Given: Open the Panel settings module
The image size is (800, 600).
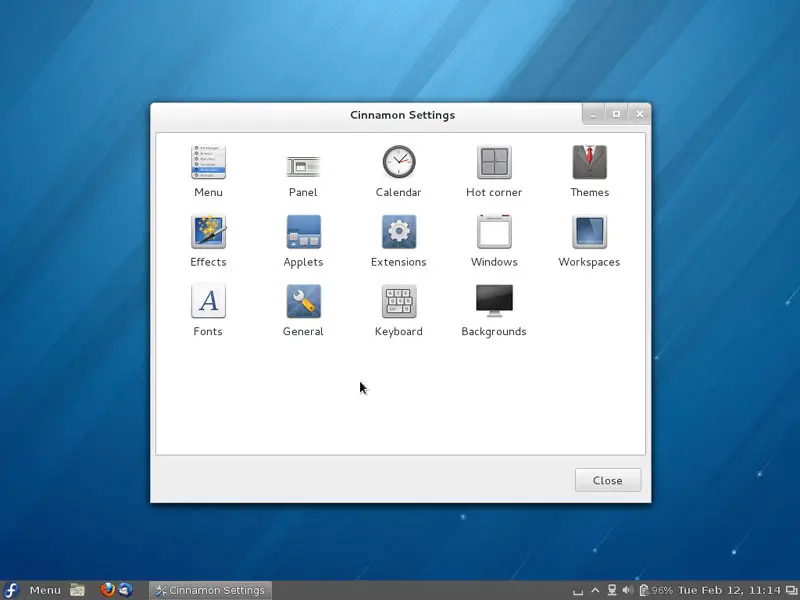Looking at the screenshot, I should [303, 171].
